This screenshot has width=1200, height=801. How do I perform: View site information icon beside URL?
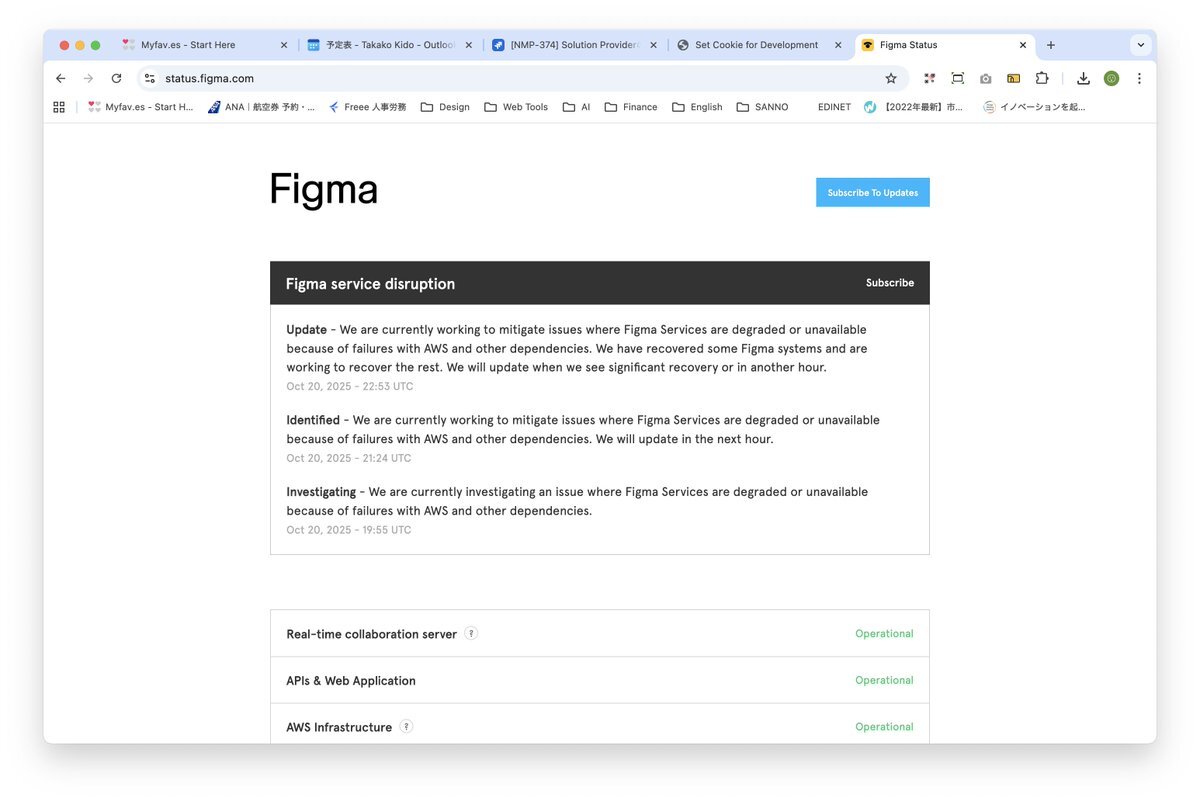pos(149,78)
